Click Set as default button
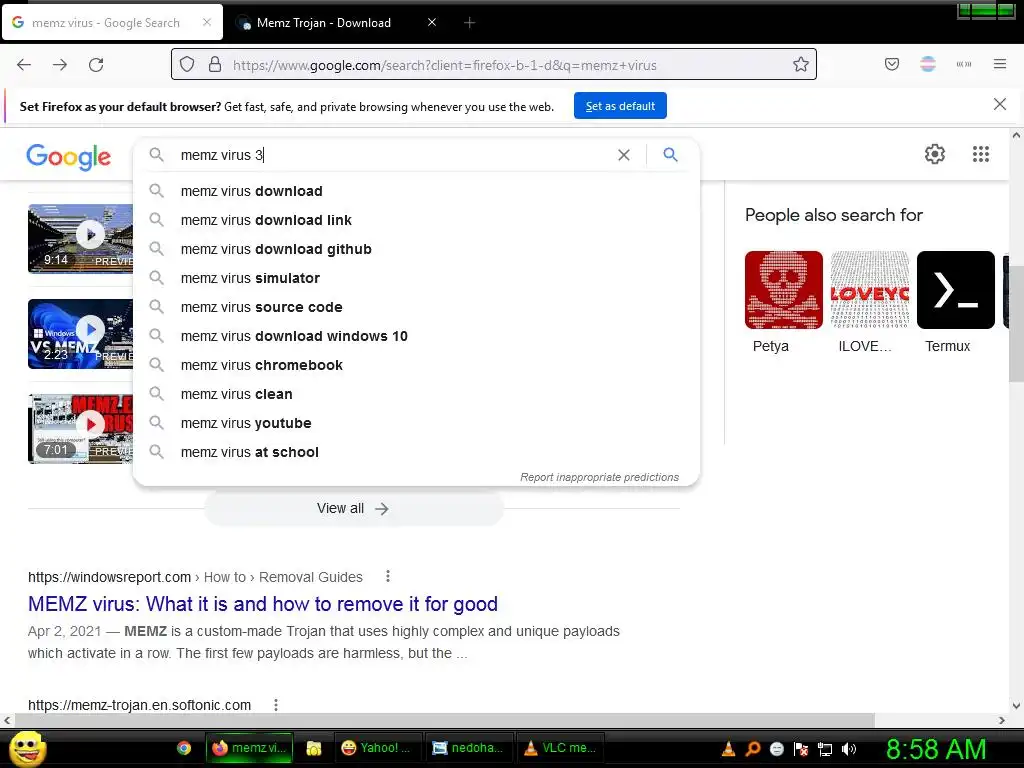Screen dimensions: 1024x768 tap(620, 106)
